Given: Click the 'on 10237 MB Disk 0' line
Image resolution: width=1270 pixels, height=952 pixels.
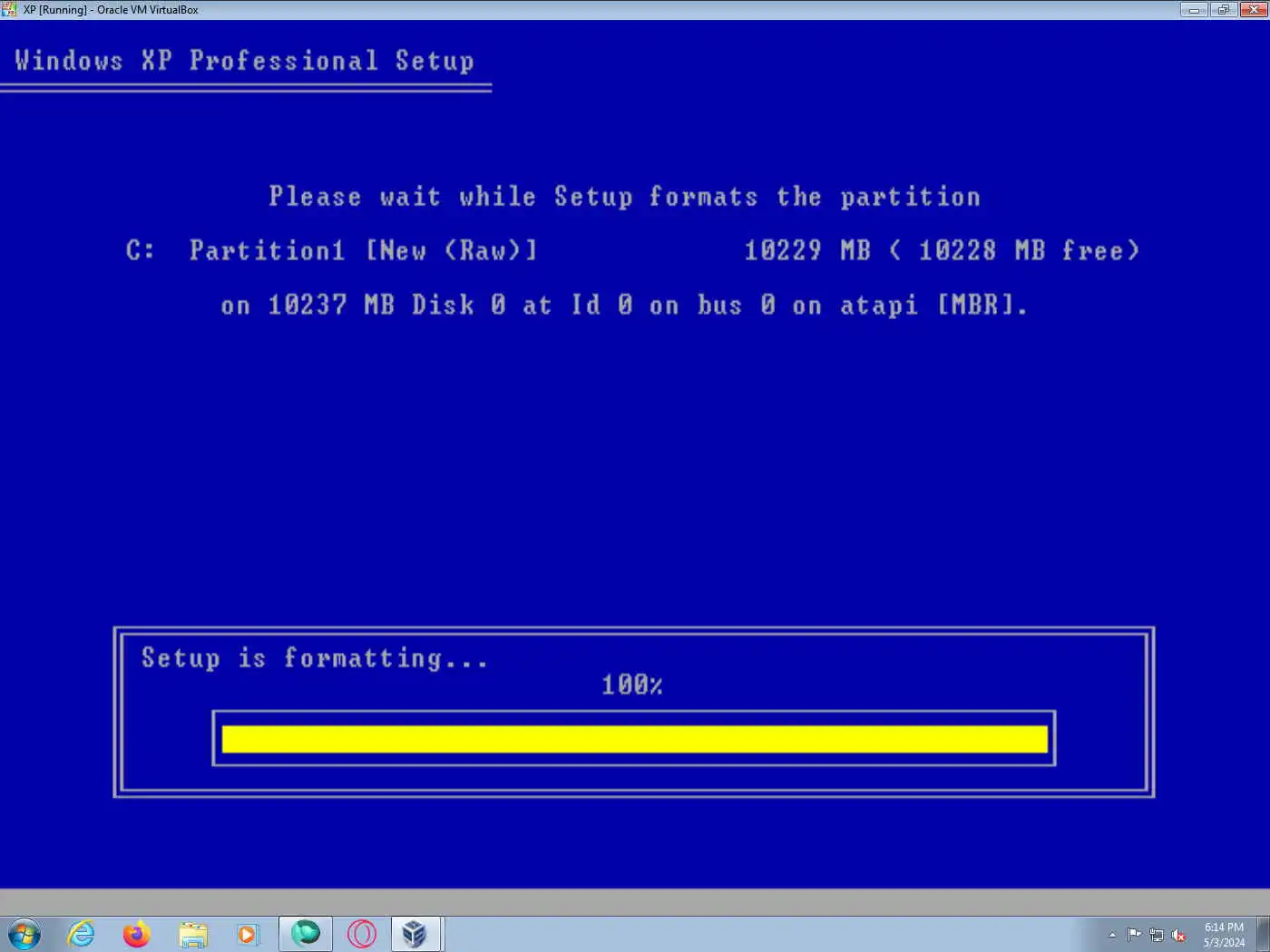Looking at the screenshot, I should click(624, 305).
